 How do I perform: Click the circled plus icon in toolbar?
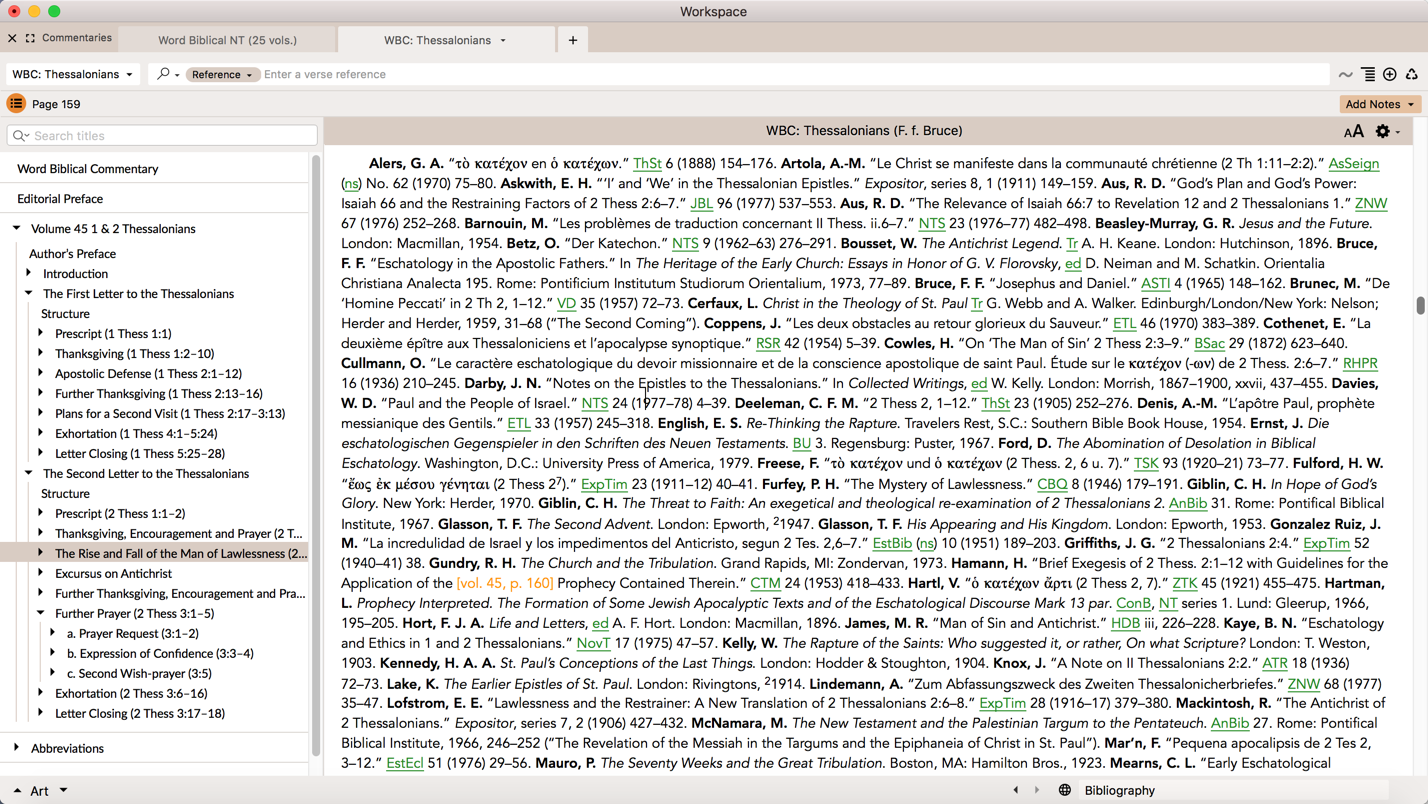(1390, 74)
